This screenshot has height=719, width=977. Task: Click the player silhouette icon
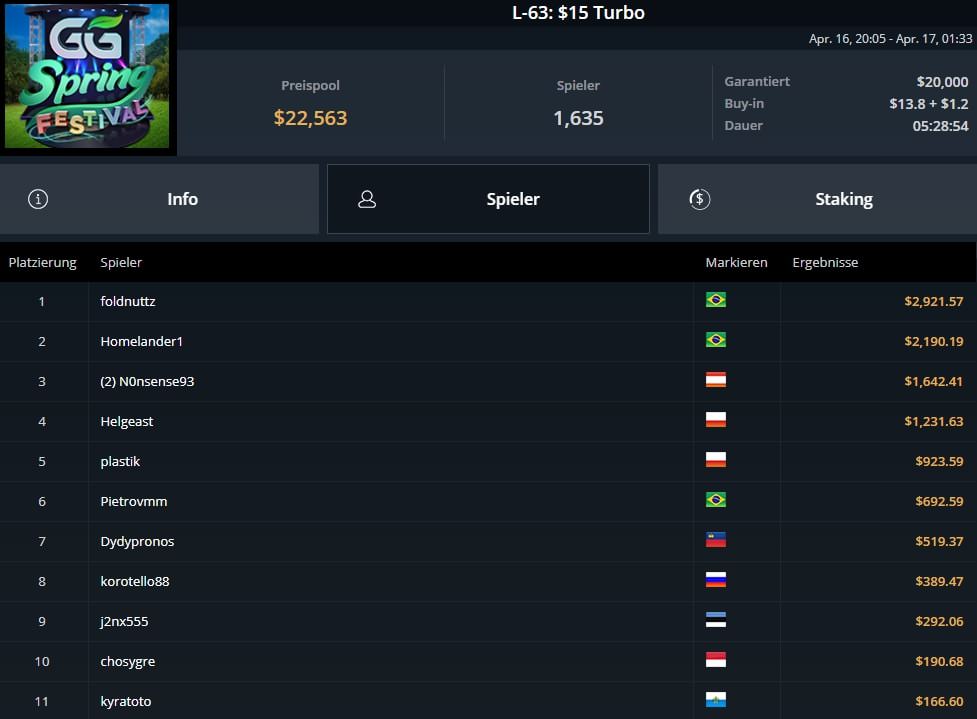coord(367,199)
